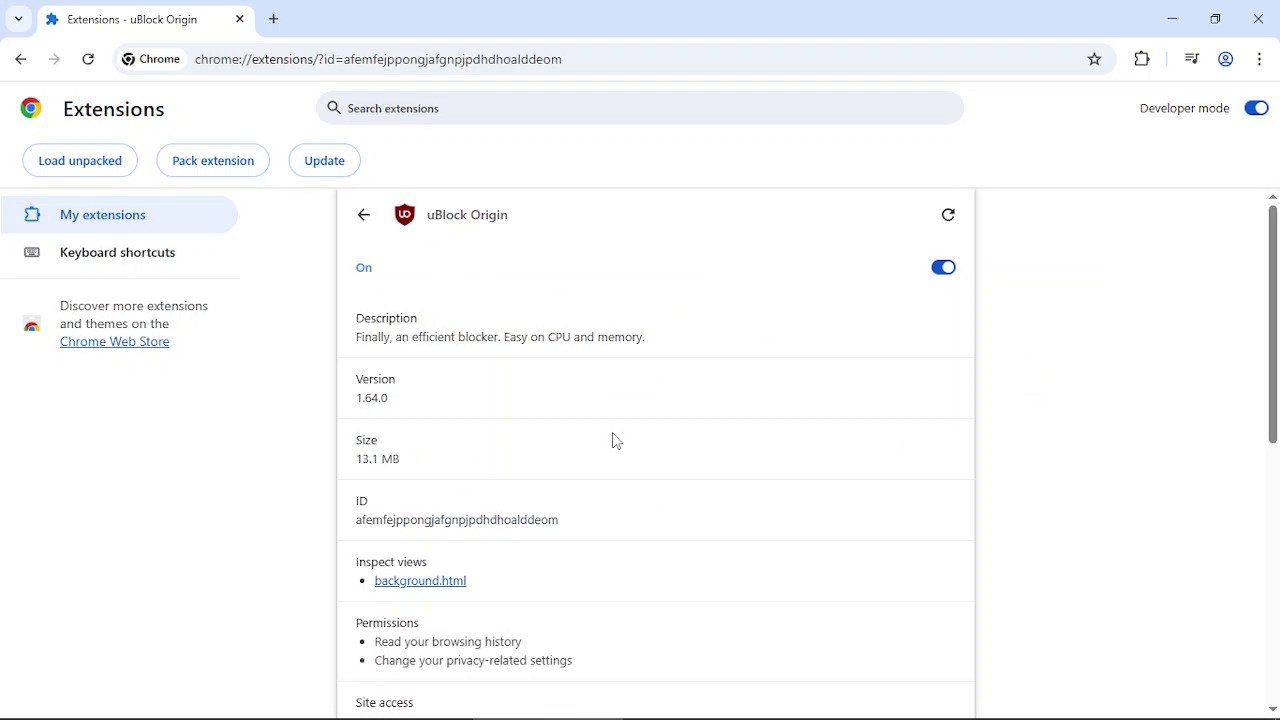Click the keyboard icon beside Keyboard shortcuts
This screenshot has width=1280, height=720.
click(x=32, y=253)
